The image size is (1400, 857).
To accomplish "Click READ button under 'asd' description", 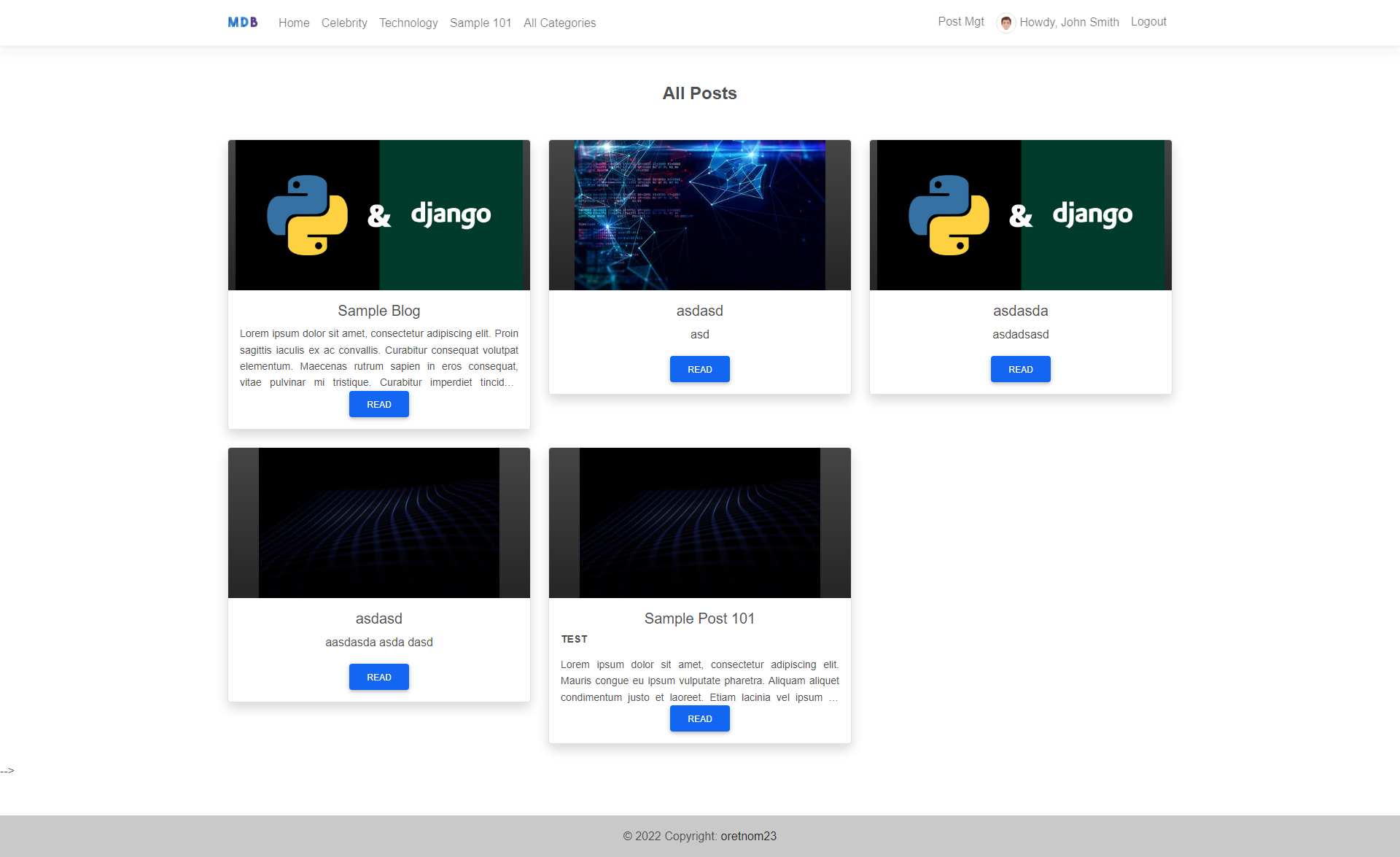I will [x=700, y=369].
